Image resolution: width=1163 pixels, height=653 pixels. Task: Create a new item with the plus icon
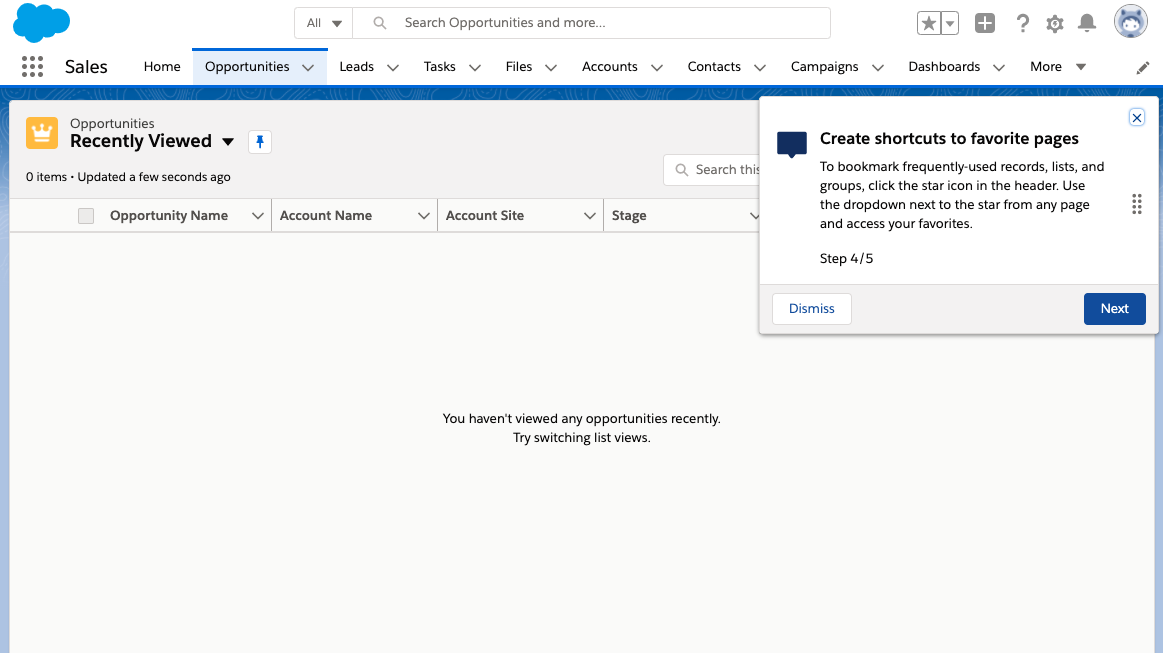coord(984,22)
